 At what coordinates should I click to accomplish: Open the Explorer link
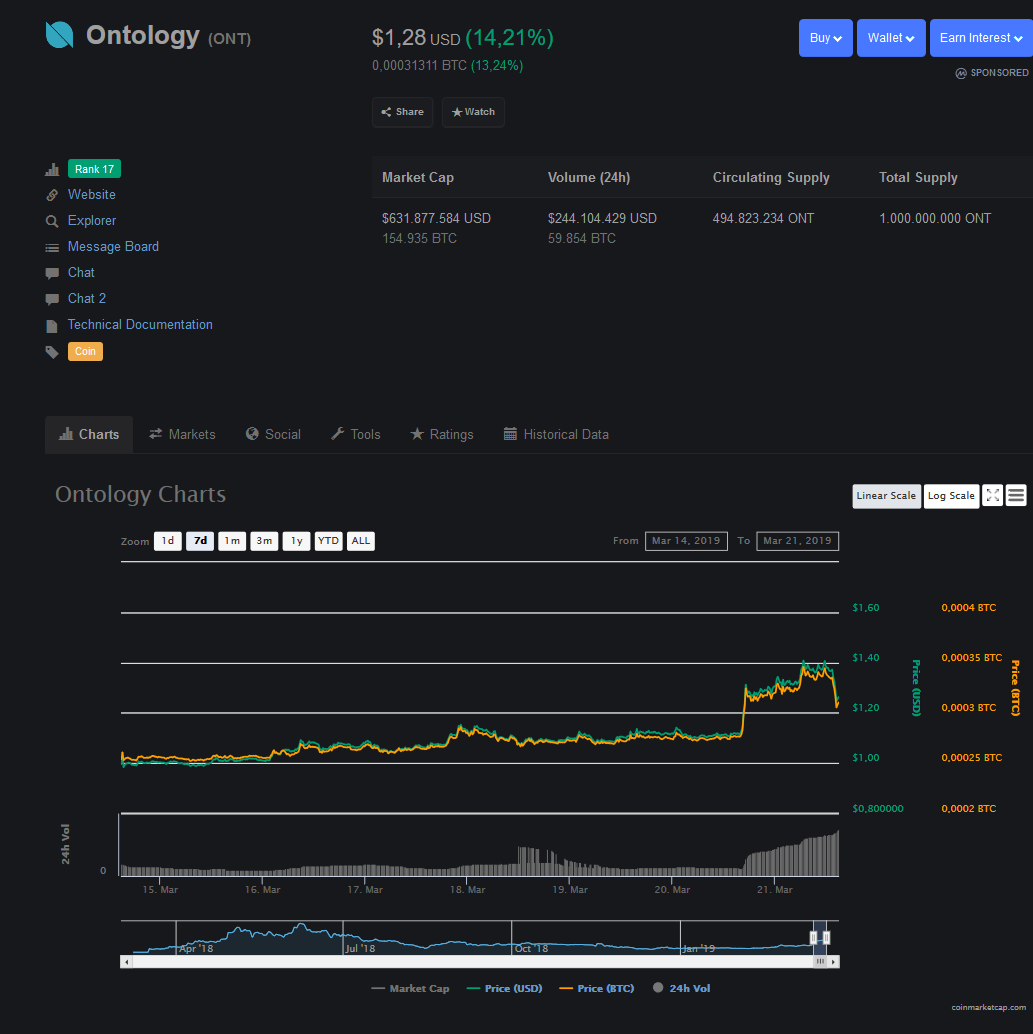pos(92,220)
